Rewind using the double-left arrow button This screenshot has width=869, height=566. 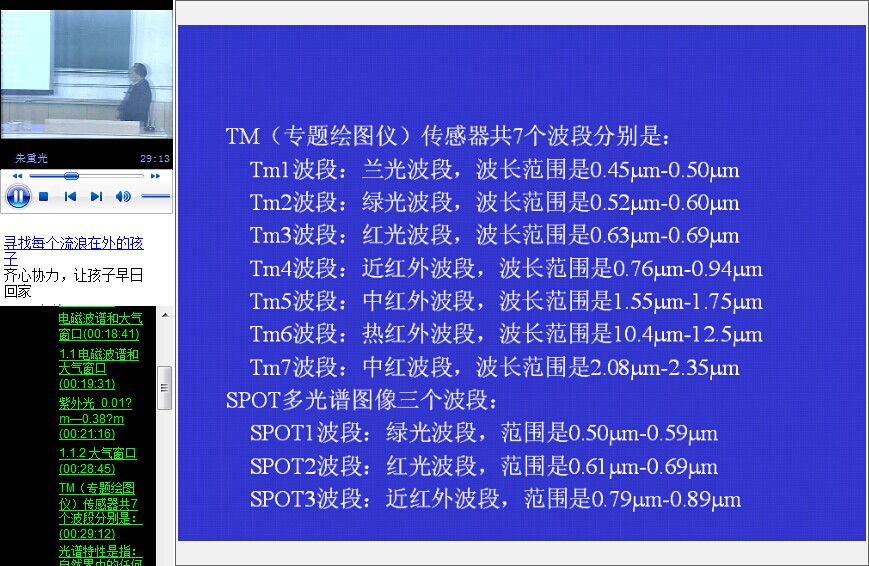pyautogui.click(x=18, y=176)
